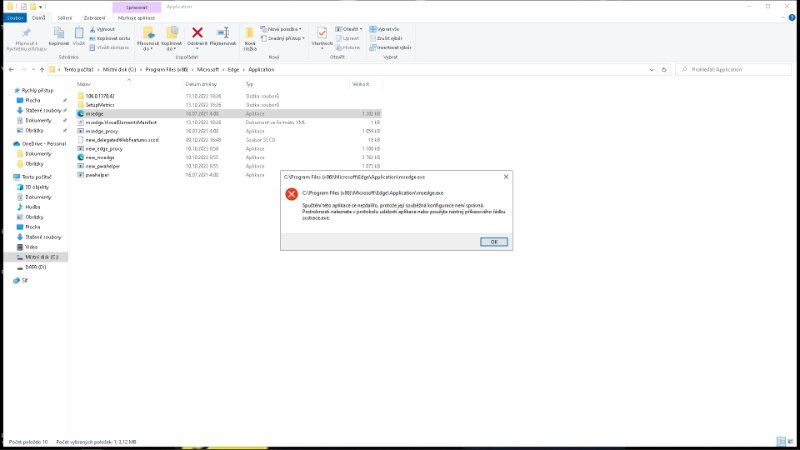The image size is (800, 450).
Task: Select Místní disk (C:) in navigation pane
Action: coord(41,257)
